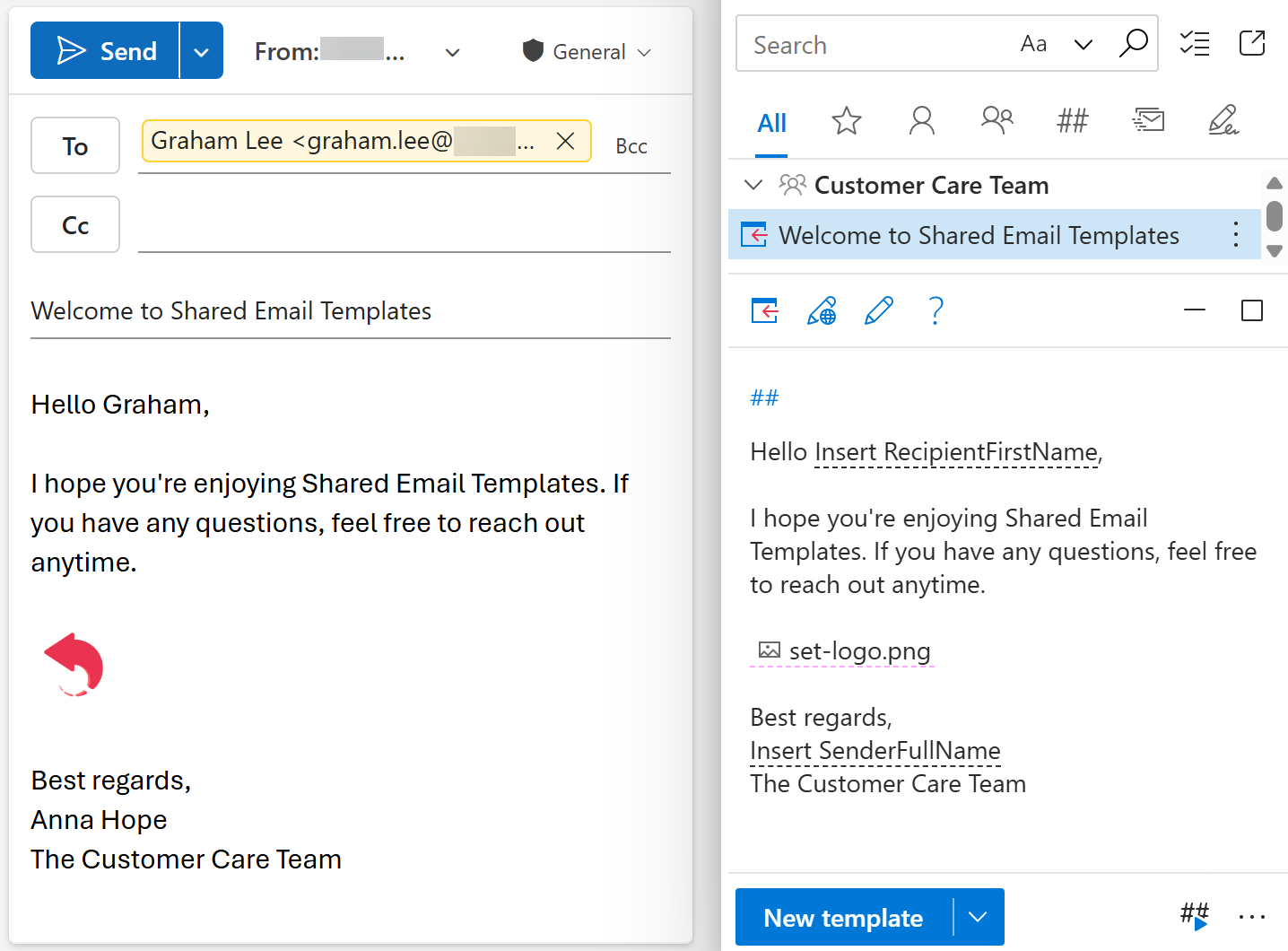Enable the shared team templates view

(996, 120)
